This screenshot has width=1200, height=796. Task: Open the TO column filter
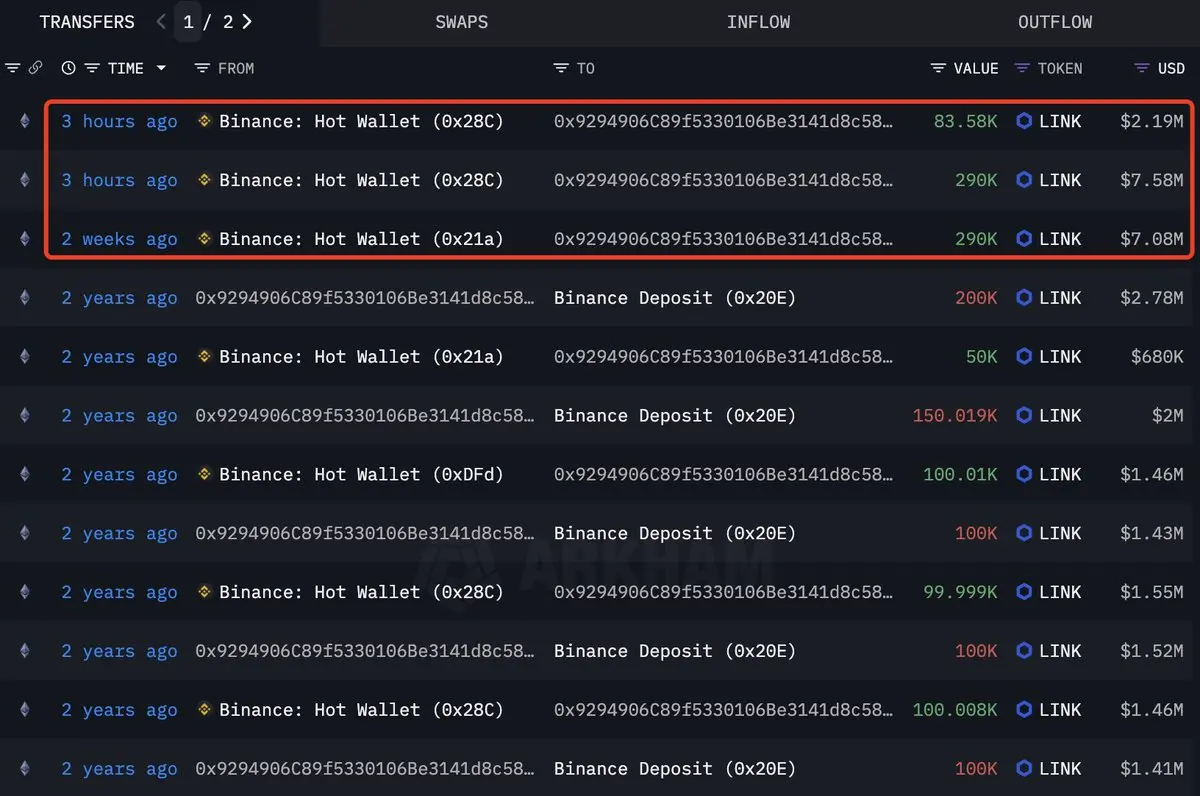561,68
